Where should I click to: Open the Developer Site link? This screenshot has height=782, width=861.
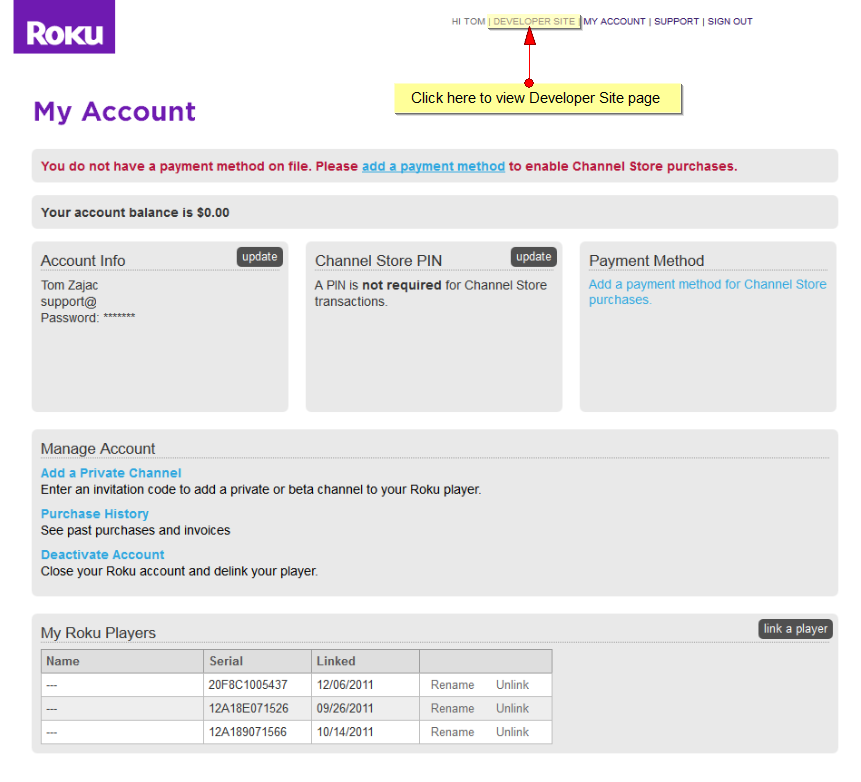pyautogui.click(x=534, y=21)
